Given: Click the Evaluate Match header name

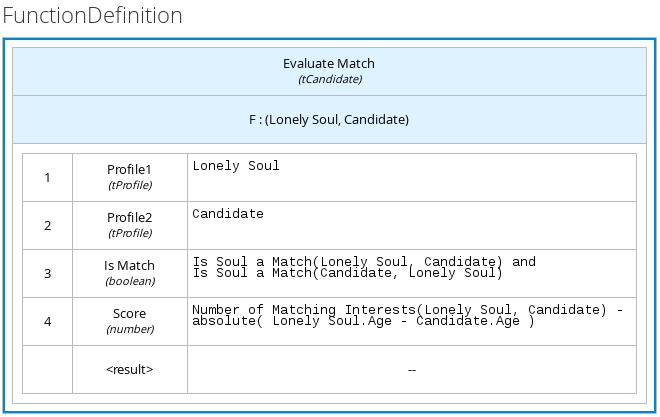Looking at the screenshot, I should [x=329, y=63].
